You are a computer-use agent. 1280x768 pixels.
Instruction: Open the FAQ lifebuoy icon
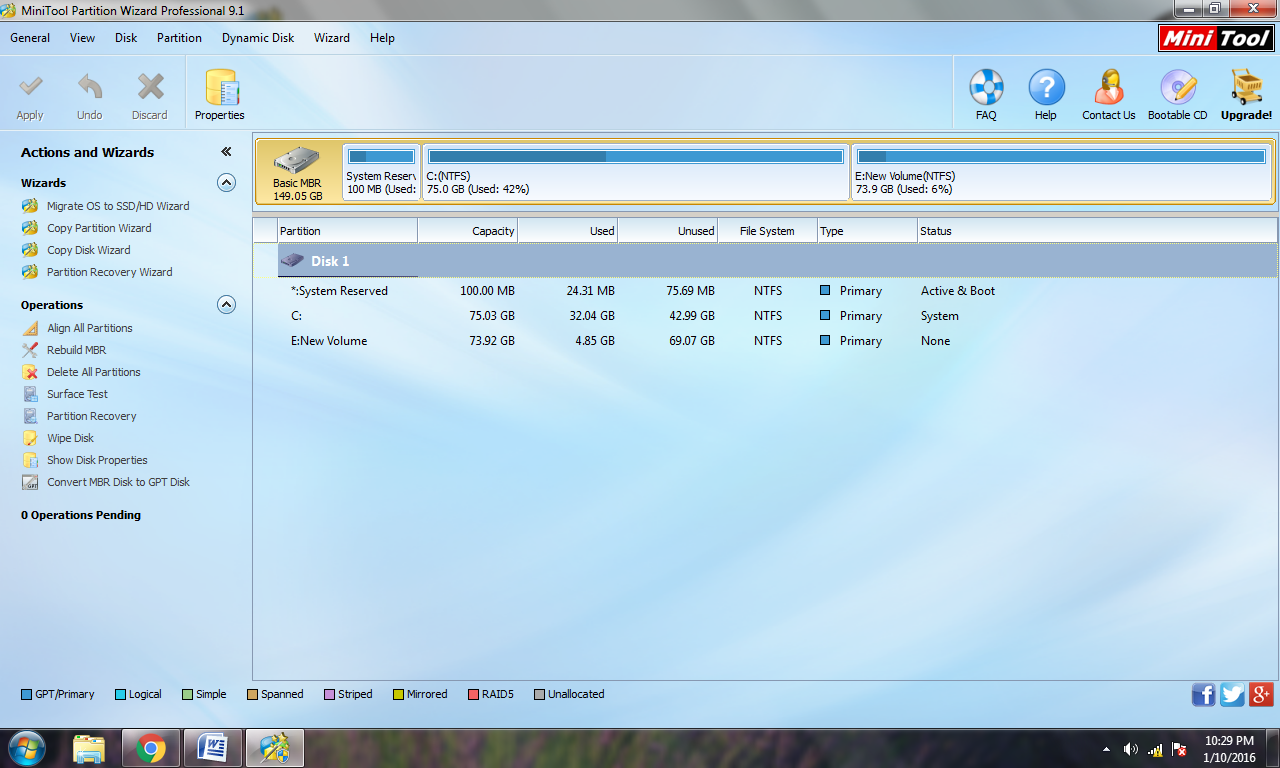986,88
